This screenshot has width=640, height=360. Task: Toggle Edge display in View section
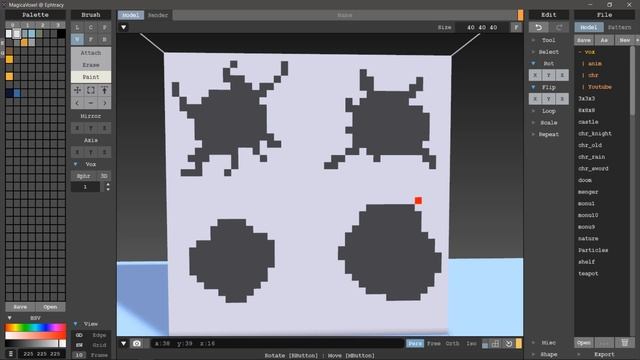[x=91, y=335]
